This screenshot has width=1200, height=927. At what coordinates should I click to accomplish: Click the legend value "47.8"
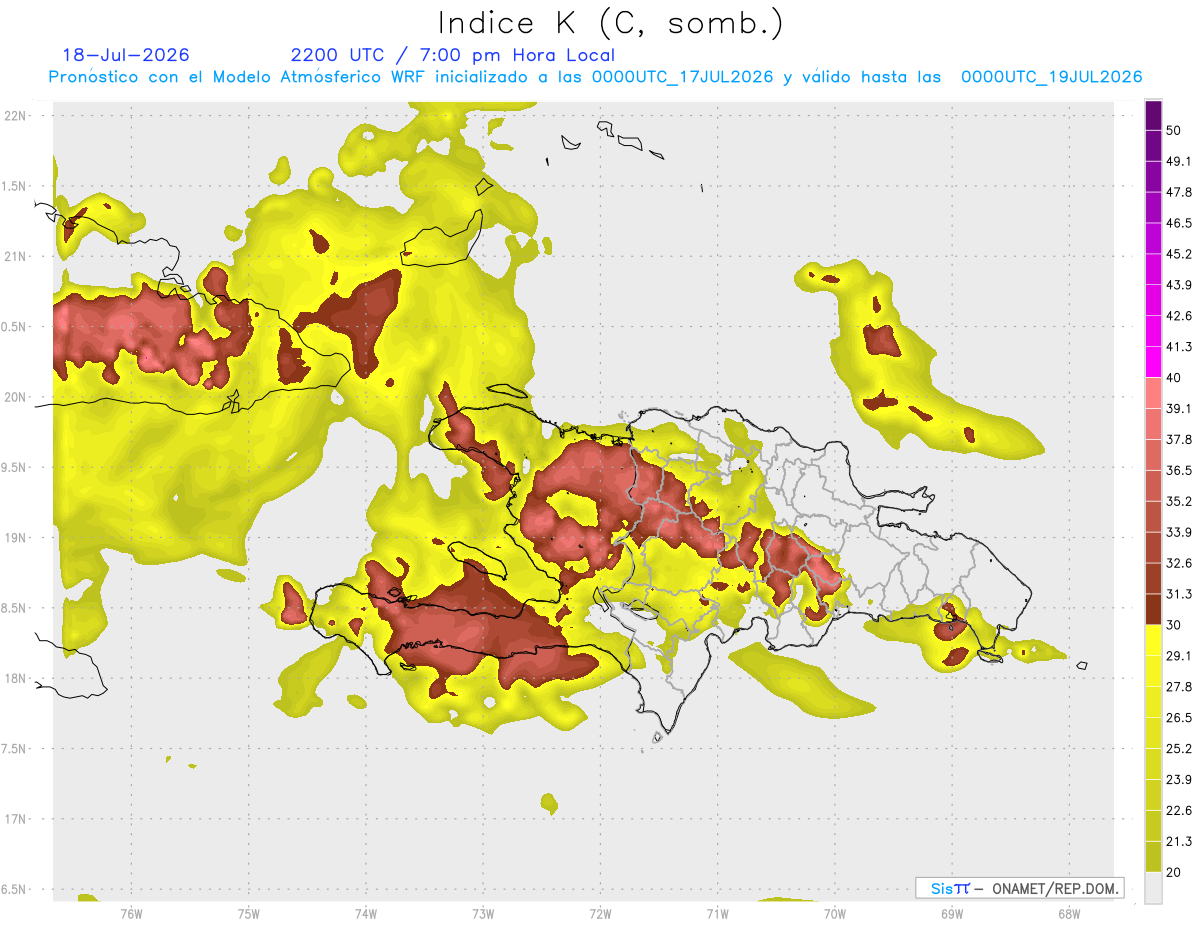[x=1179, y=192]
